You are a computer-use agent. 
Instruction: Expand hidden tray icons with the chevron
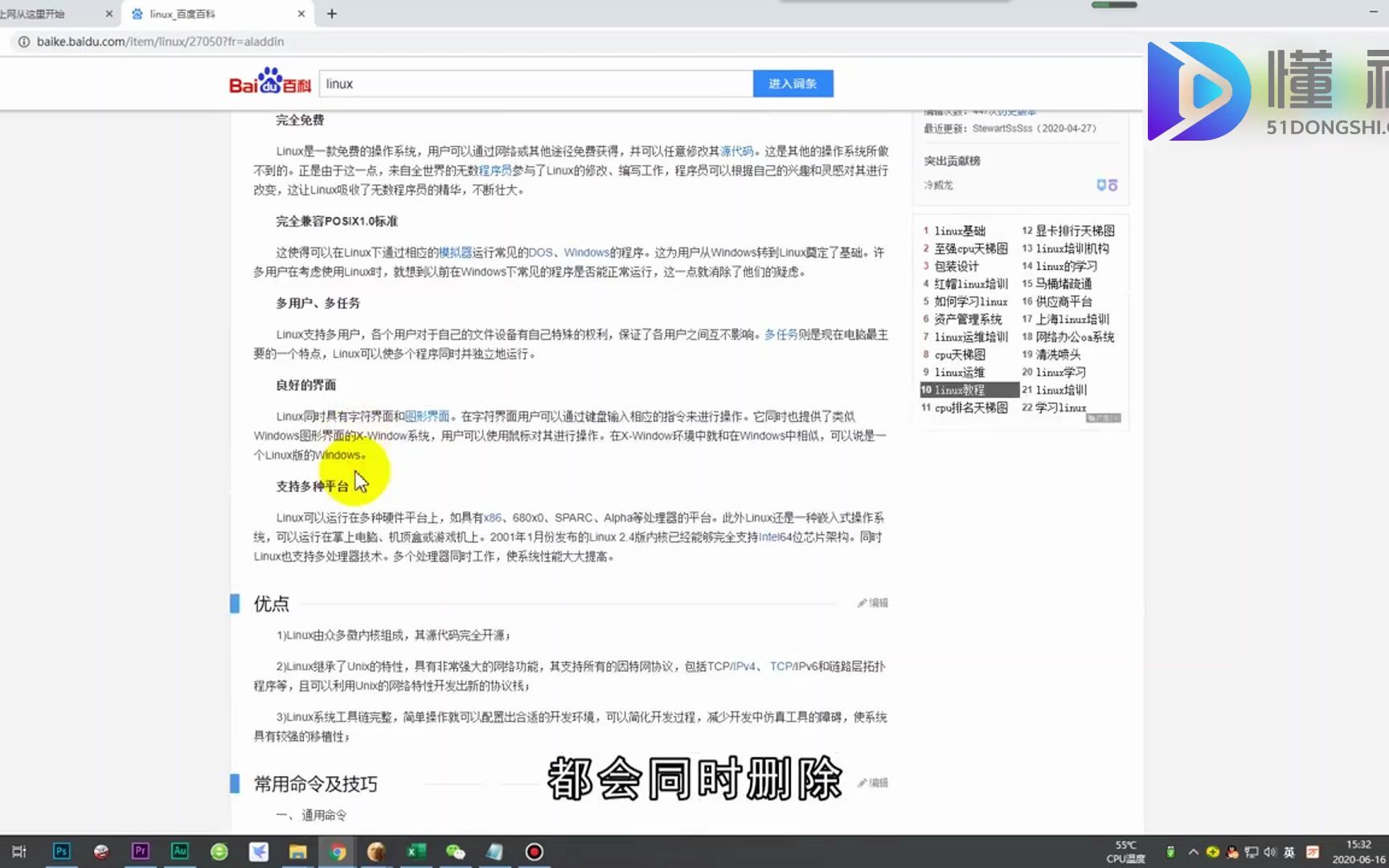point(1192,851)
